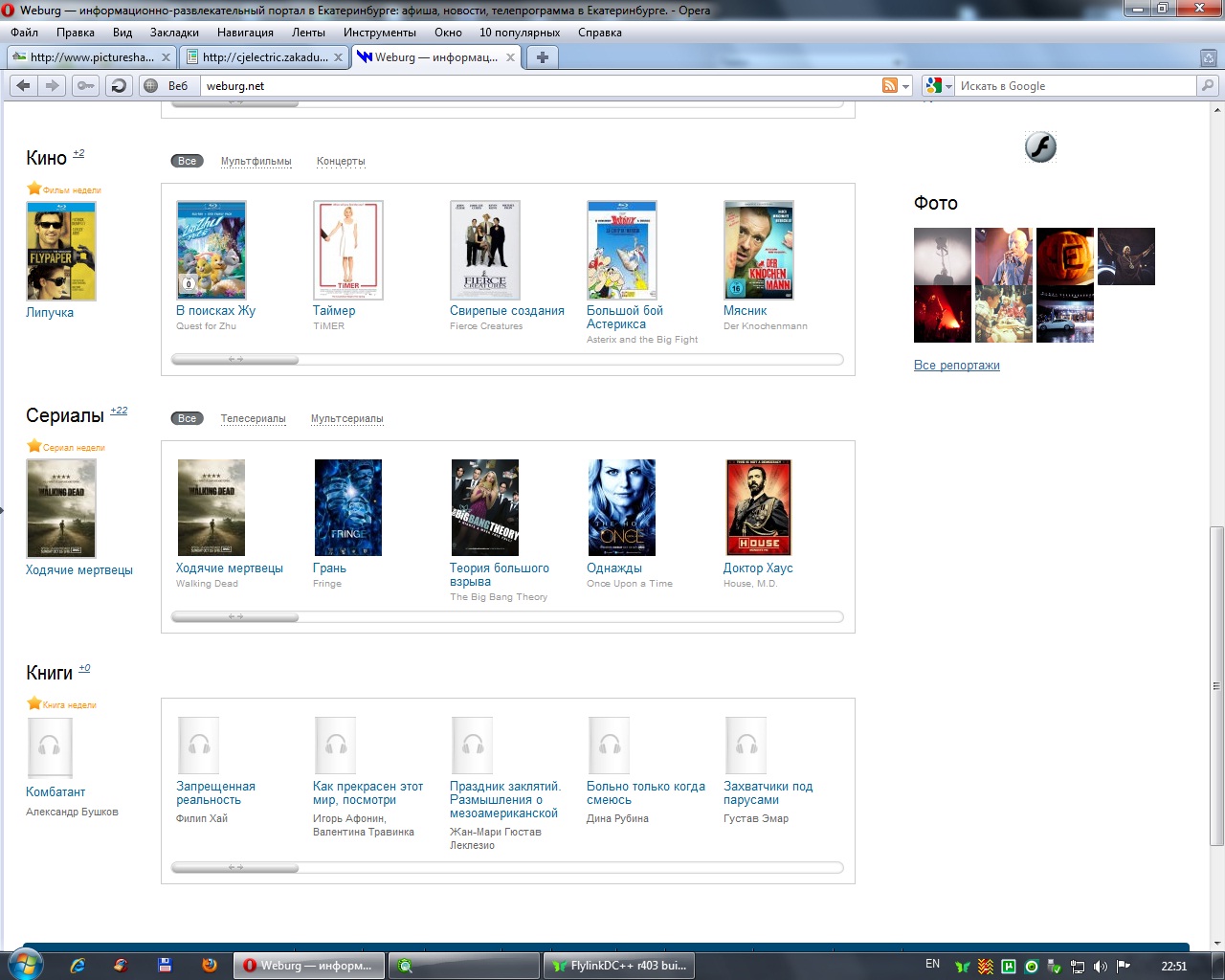Screen dimensions: 1225x980
Task: Open the Доктор Хаус series link
Action: tap(758, 568)
